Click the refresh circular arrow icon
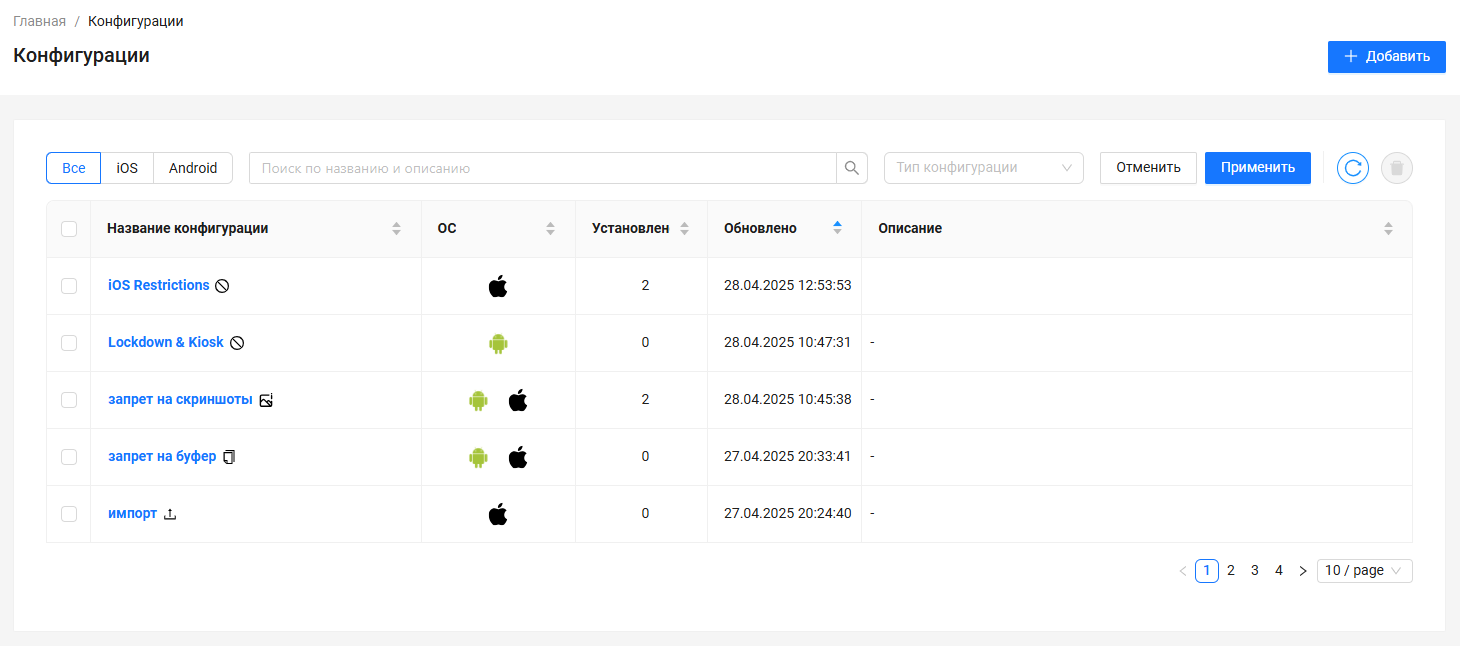The image size is (1460, 646). tap(1353, 168)
